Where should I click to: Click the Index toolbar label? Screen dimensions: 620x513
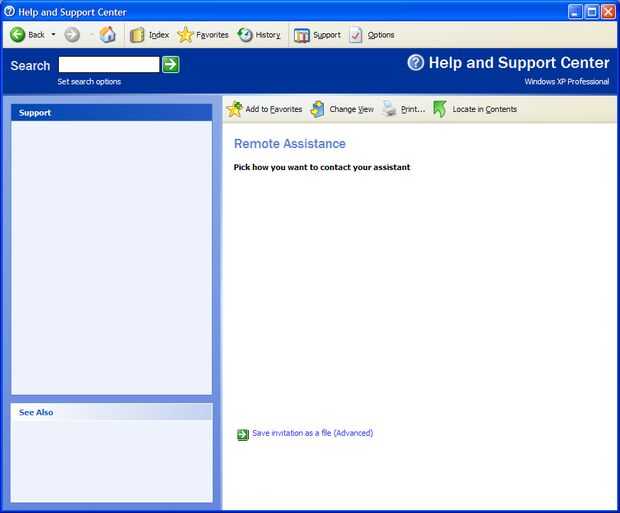click(x=159, y=35)
